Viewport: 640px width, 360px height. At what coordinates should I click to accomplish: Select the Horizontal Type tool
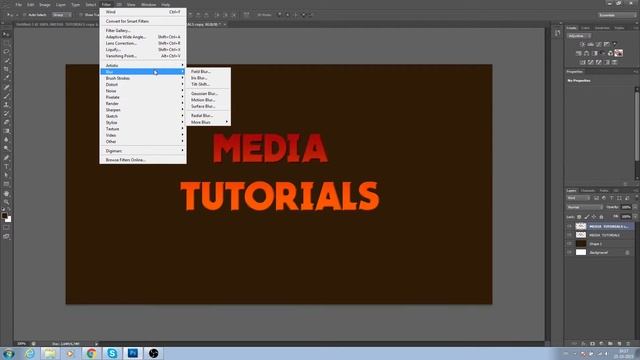pos(6,167)
